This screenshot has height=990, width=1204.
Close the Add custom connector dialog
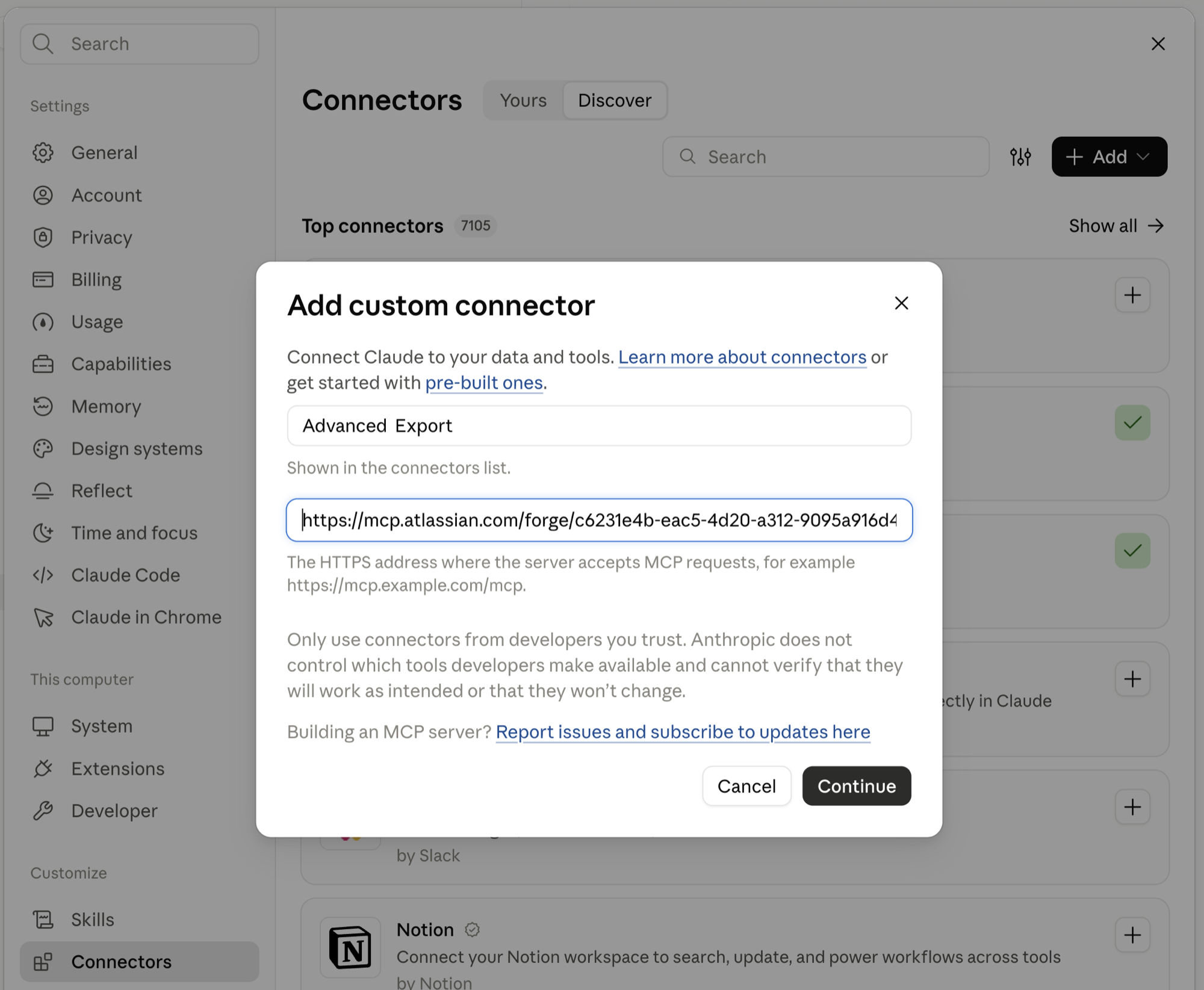[901, 303]
